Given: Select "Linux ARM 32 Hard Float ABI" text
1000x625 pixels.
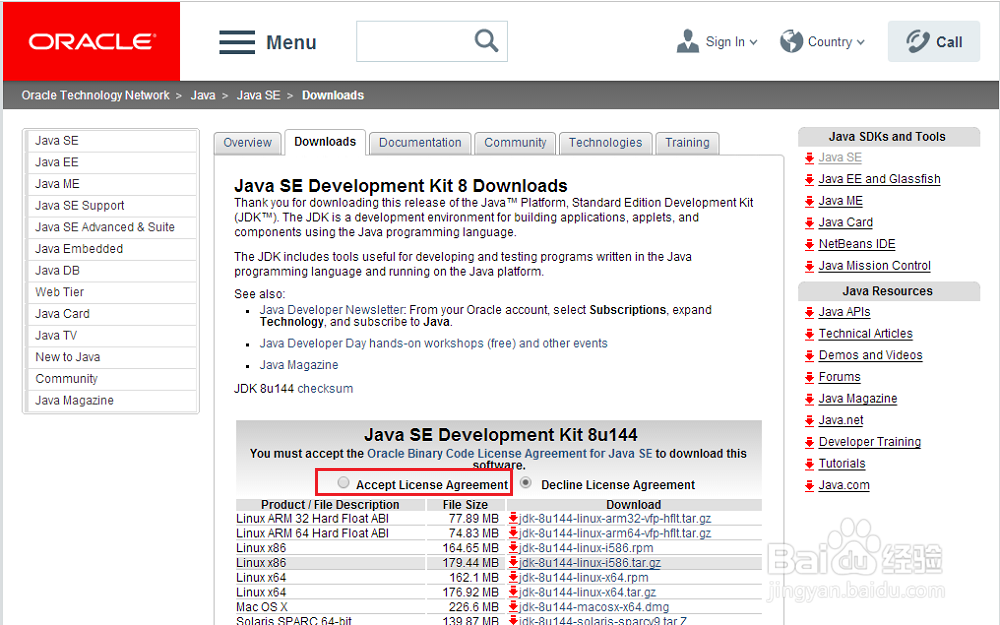Looking at the screenshot, I should coord(312,518).
